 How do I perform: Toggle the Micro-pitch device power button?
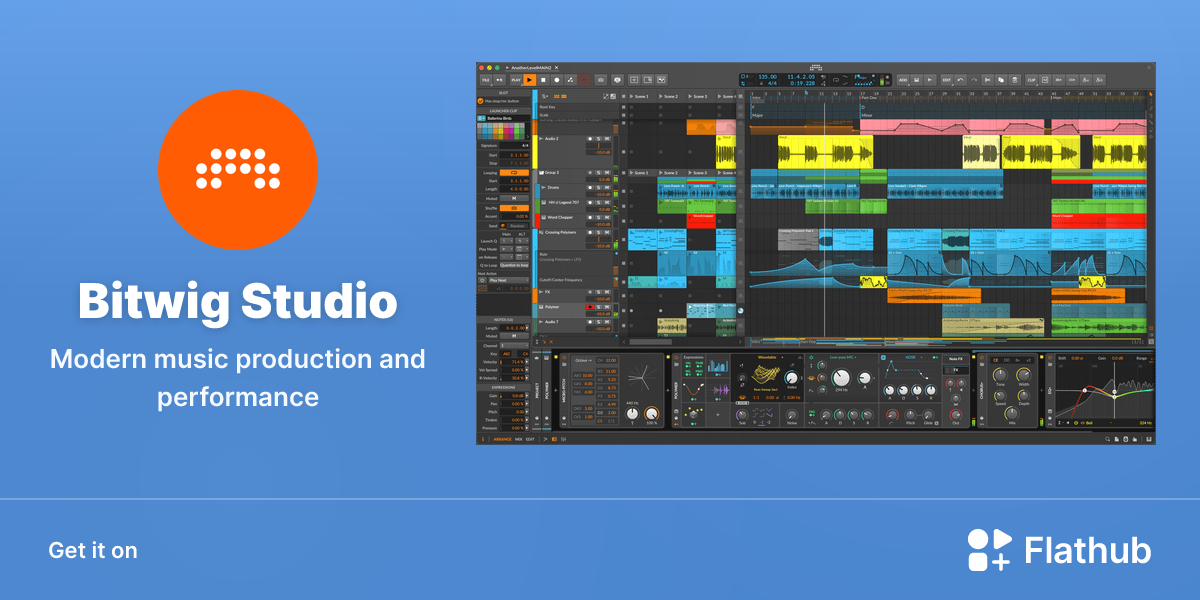564,358
